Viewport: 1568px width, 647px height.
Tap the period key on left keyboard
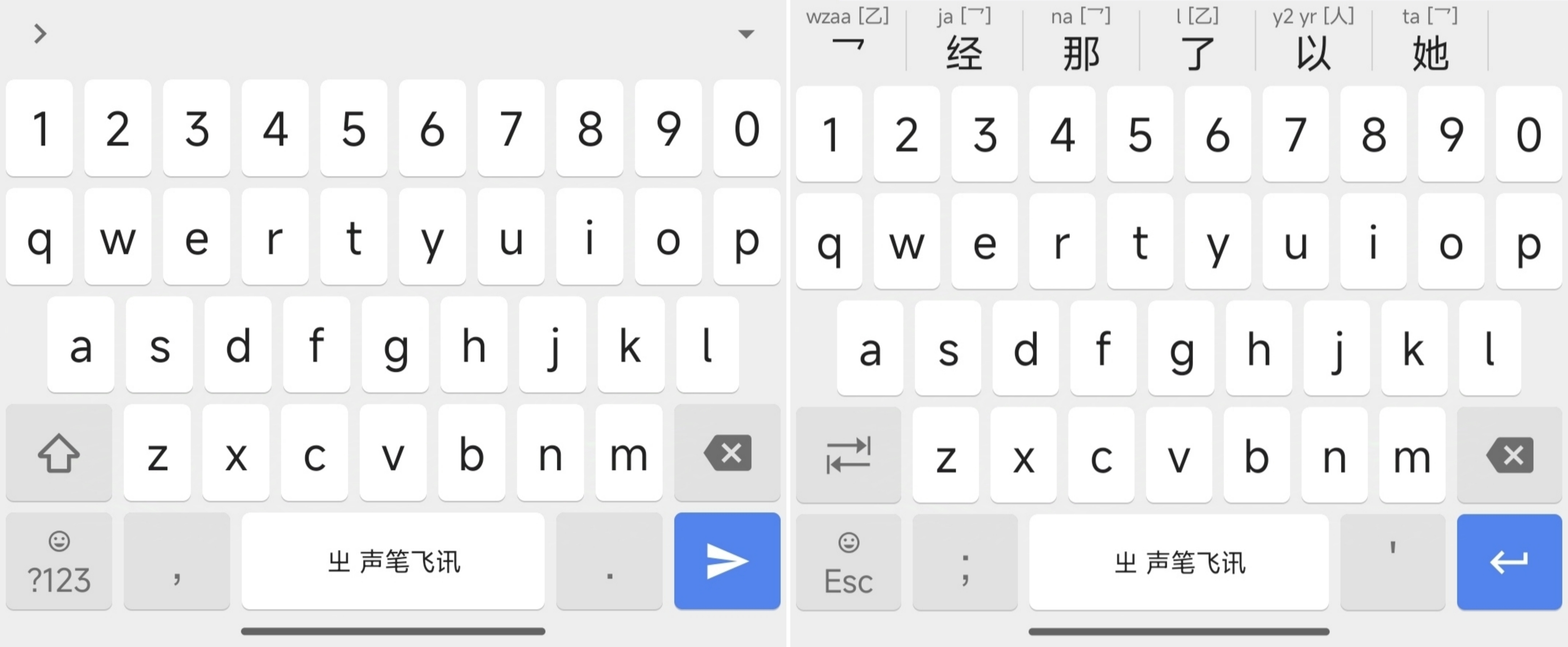[609, 560]
